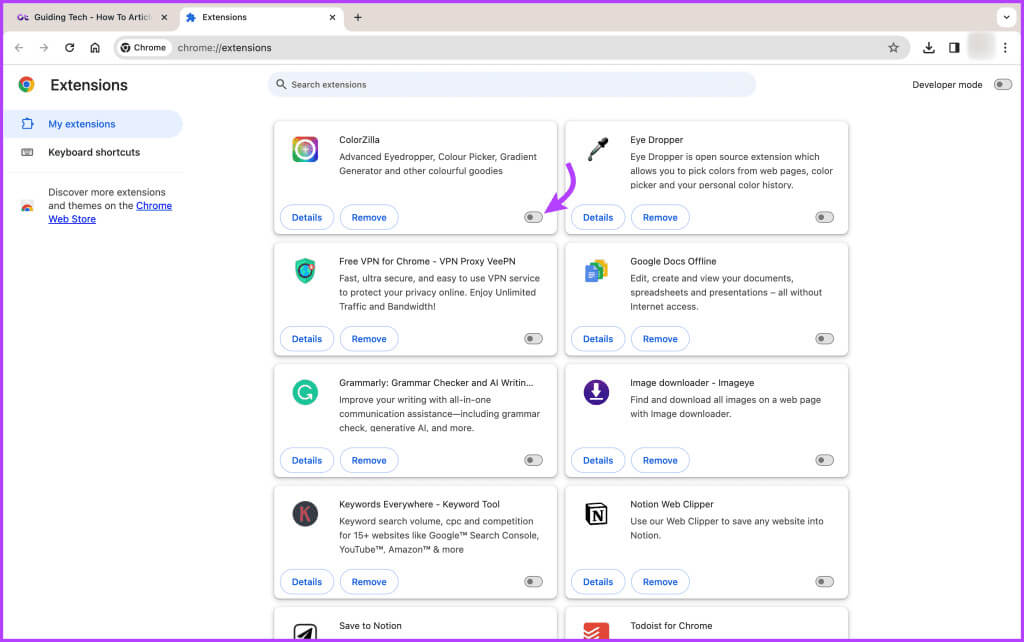Viewport: 1024px width, 642px height.
Task: Switch on Notion Web Clipper toggle
Action: (825, 582)
